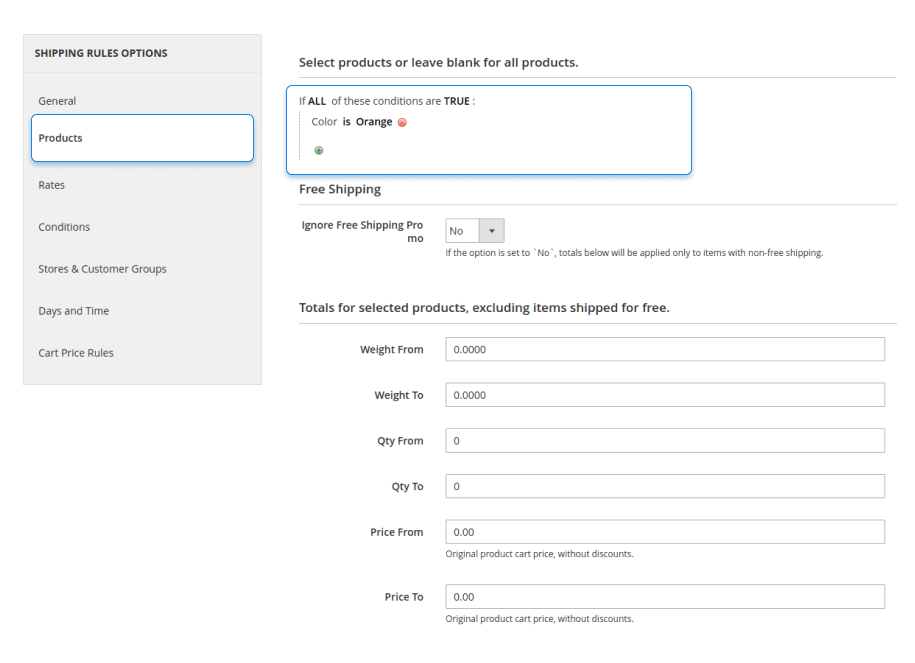
Task: Select the Qty From input box
Action: point(665,441)
